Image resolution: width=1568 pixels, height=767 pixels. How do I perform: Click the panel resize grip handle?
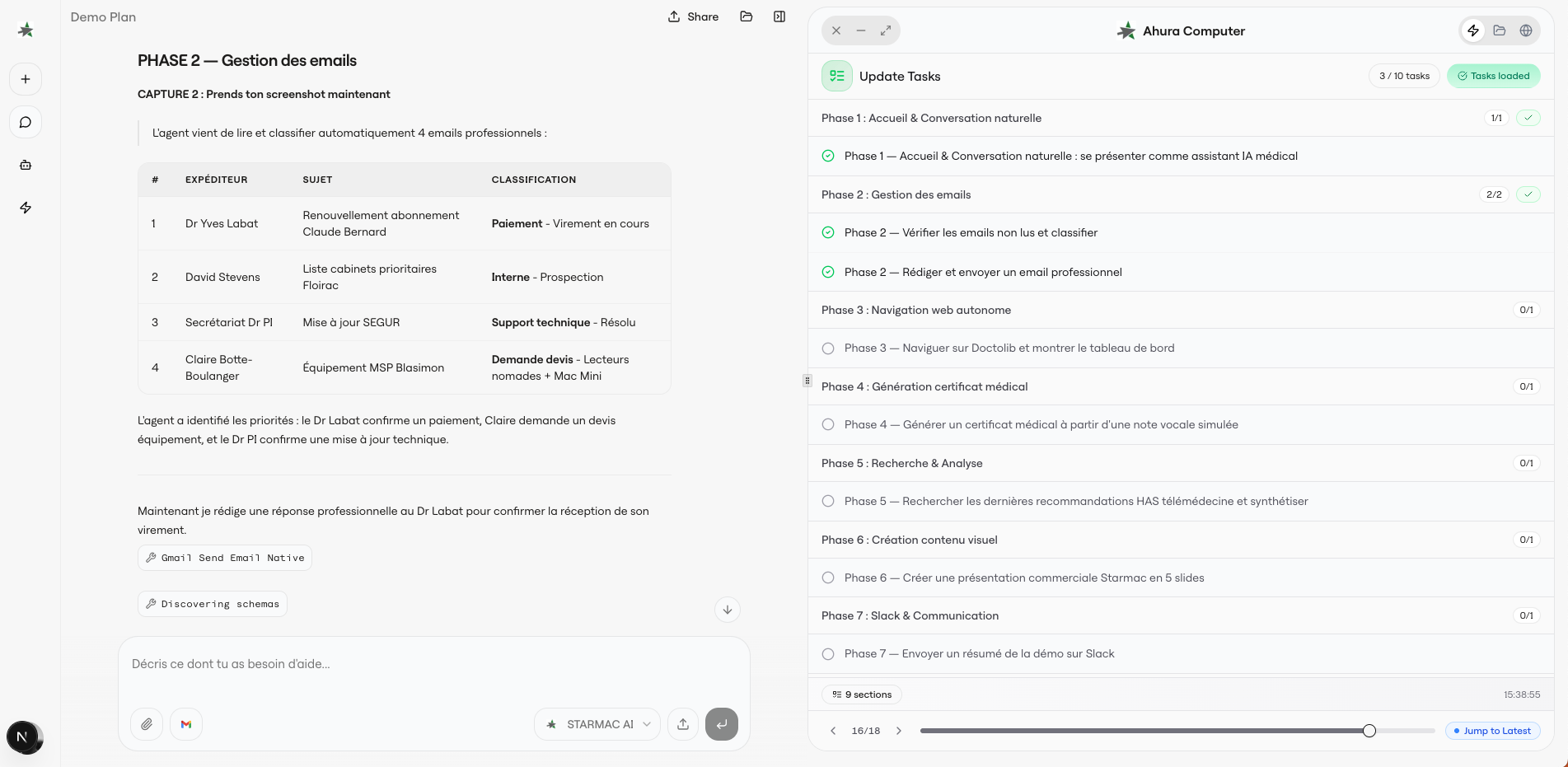point(807,381)
